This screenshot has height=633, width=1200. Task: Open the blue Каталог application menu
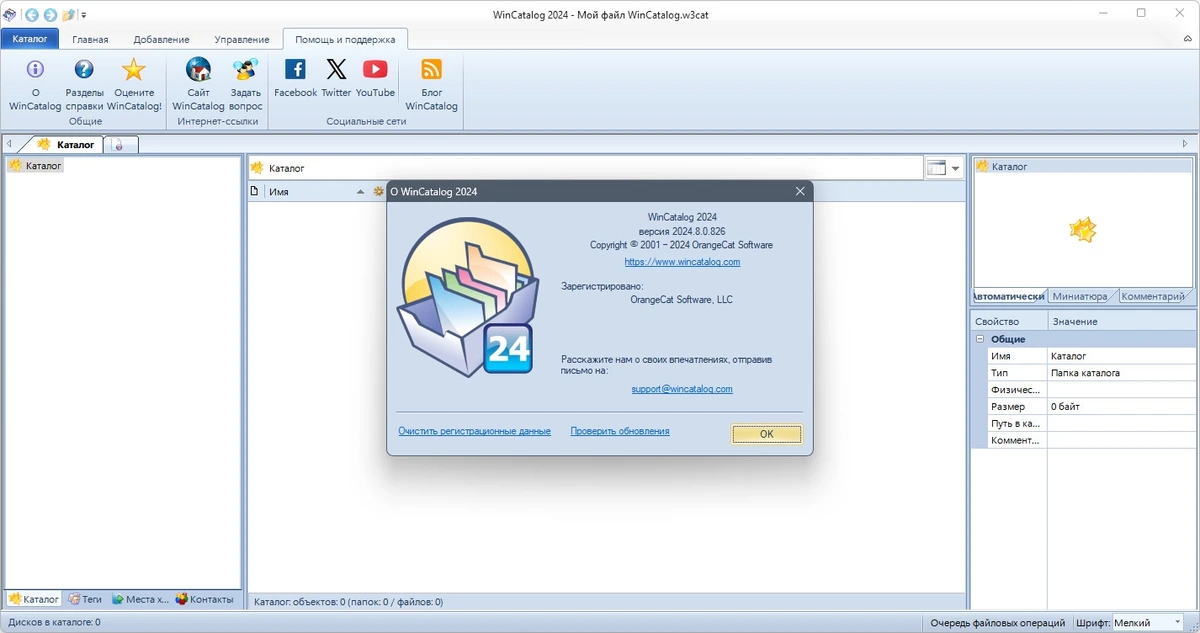click(x=30, y=39)
